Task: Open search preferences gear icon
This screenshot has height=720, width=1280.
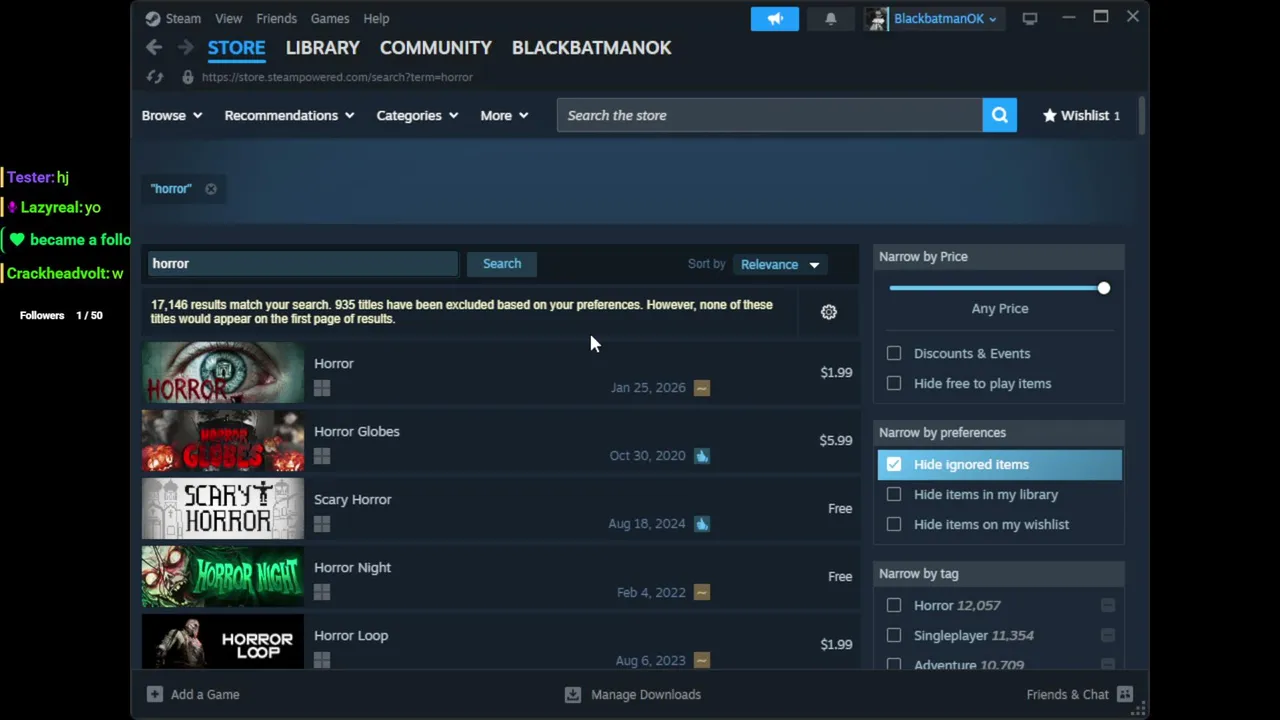Action: 829,312
